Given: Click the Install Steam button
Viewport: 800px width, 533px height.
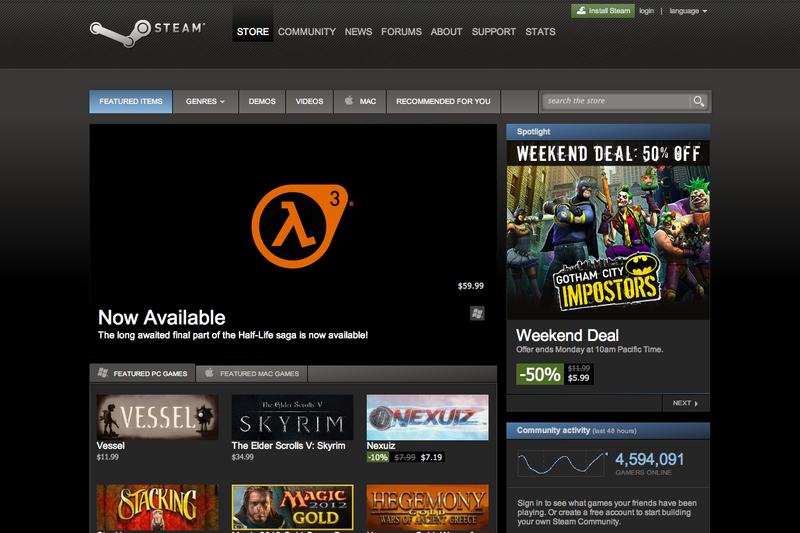Looking at the screenshot, I should click(x=601, y=11).
